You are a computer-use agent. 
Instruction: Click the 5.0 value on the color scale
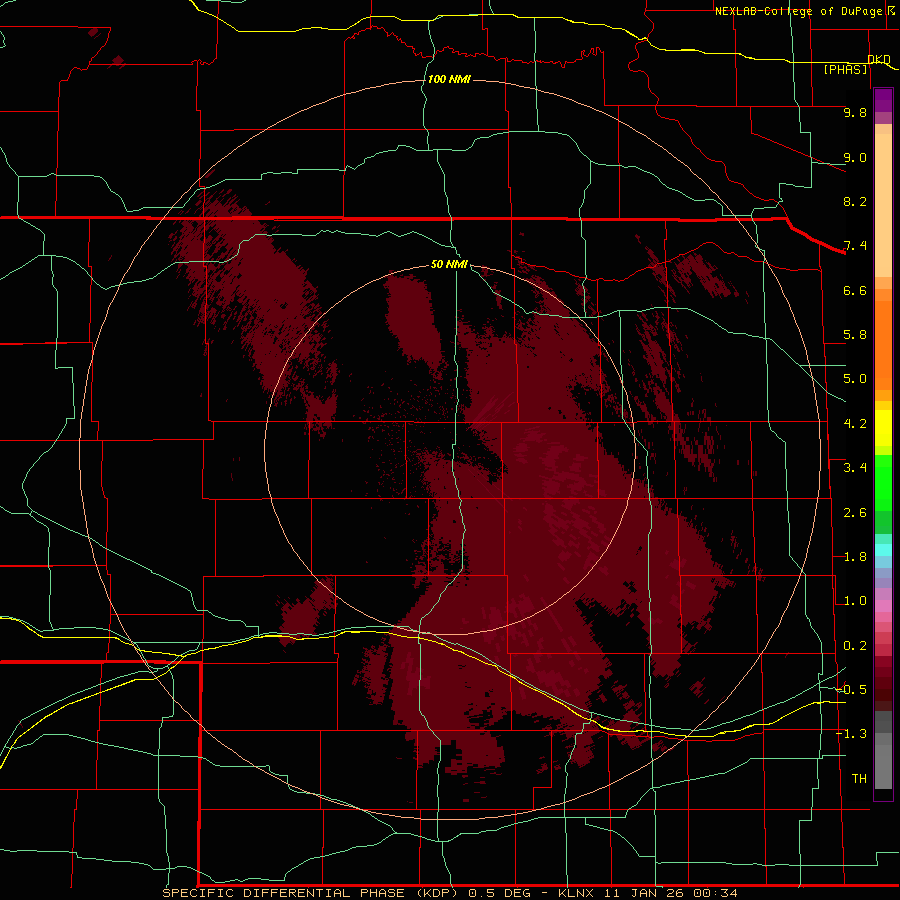pos(855,379)
